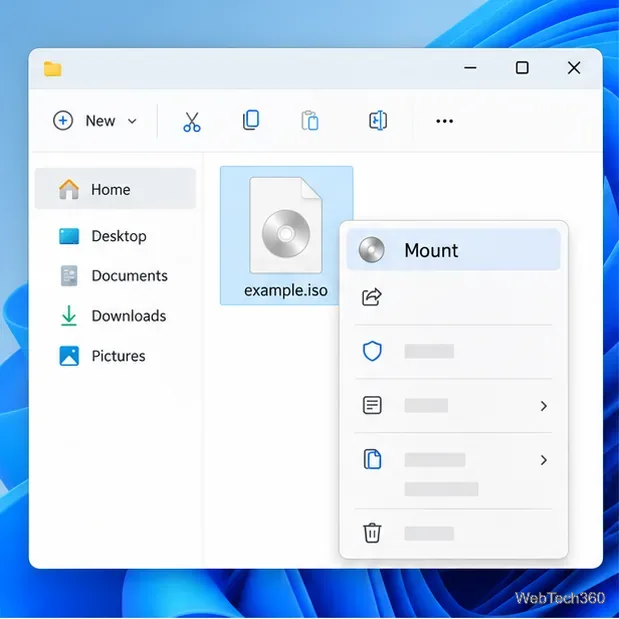The image size is (619, 619).
Task: Maximize the File Explorer window
Action: pos(522,68)
